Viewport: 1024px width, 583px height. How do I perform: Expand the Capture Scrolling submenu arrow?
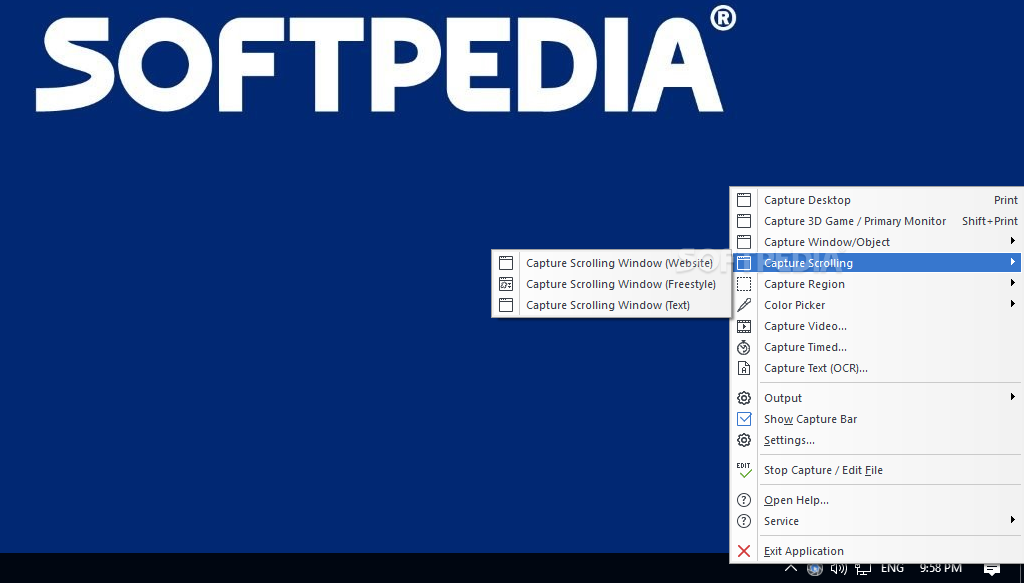1012,262
